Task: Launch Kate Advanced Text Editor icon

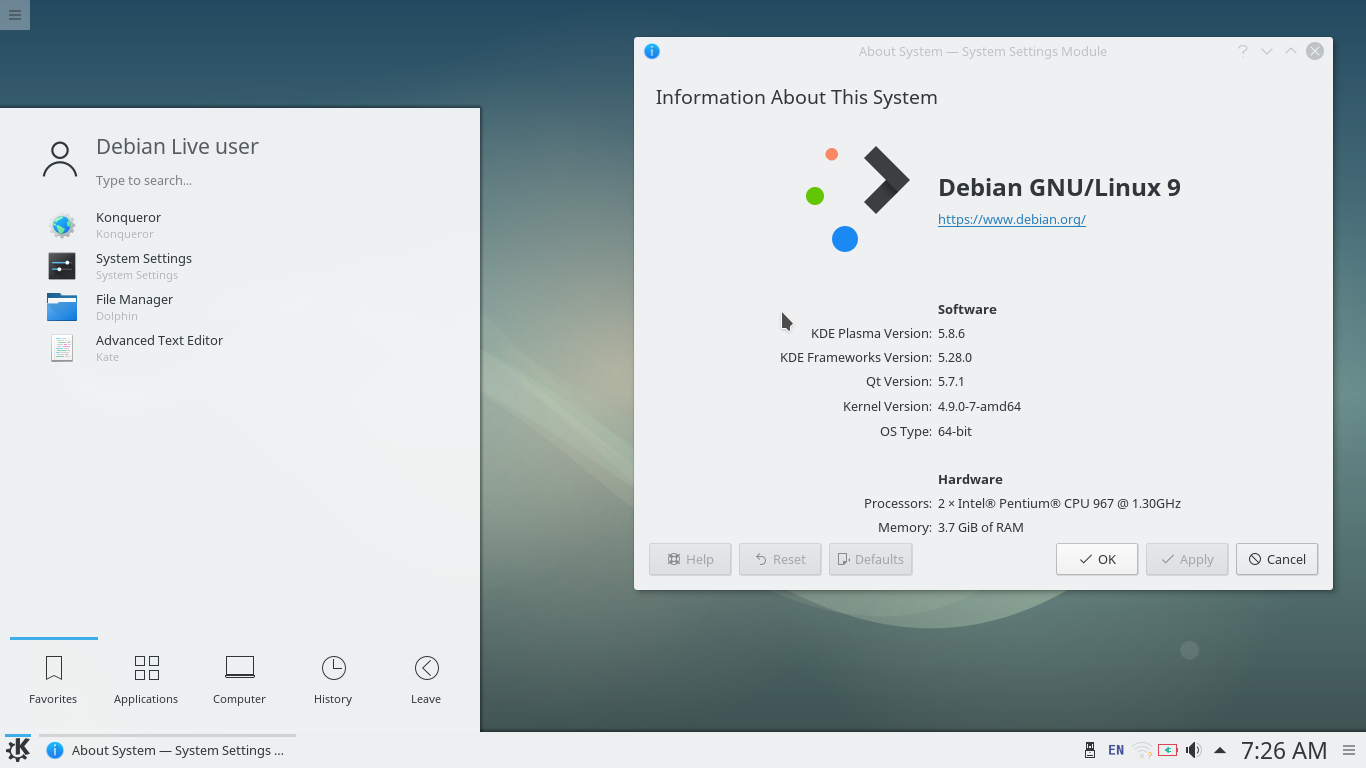Action: (62, 348)
